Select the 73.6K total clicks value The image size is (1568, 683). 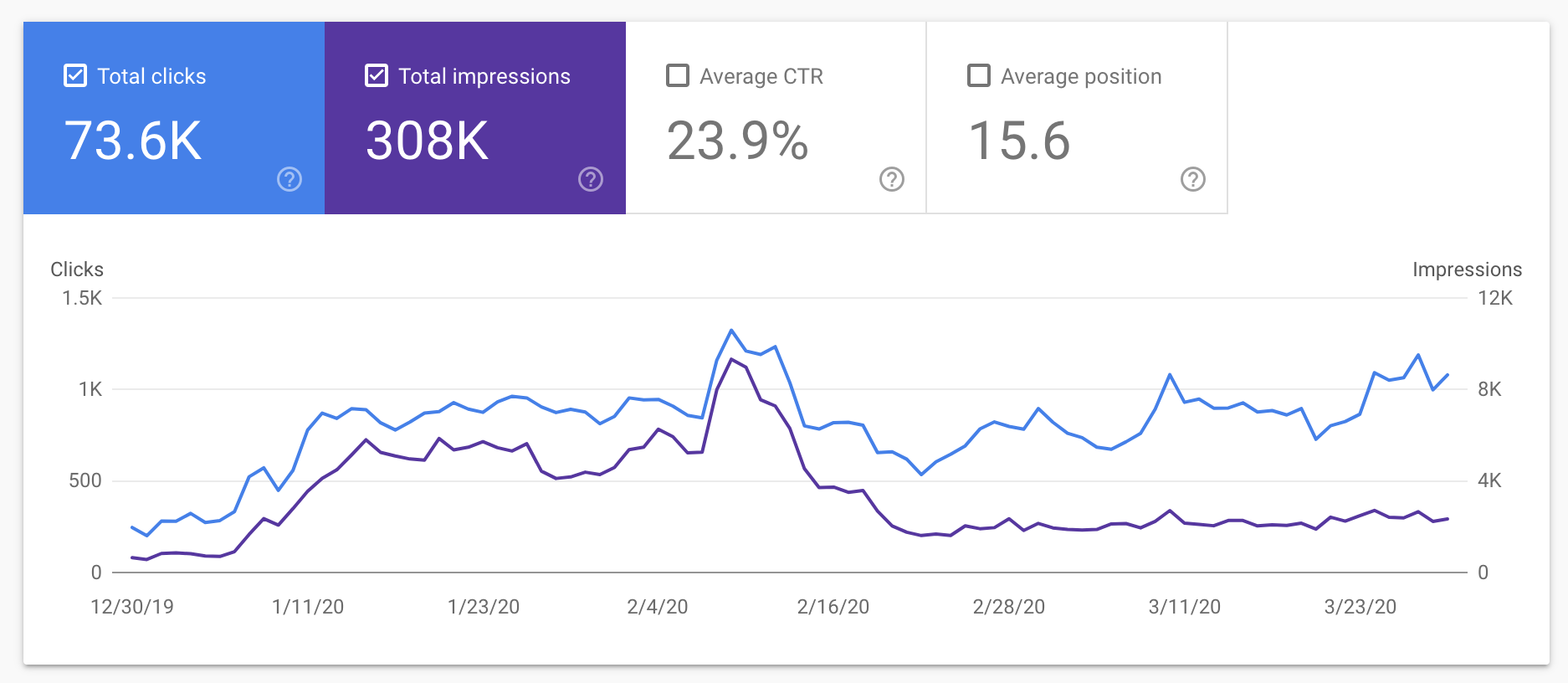pos(133,141)
